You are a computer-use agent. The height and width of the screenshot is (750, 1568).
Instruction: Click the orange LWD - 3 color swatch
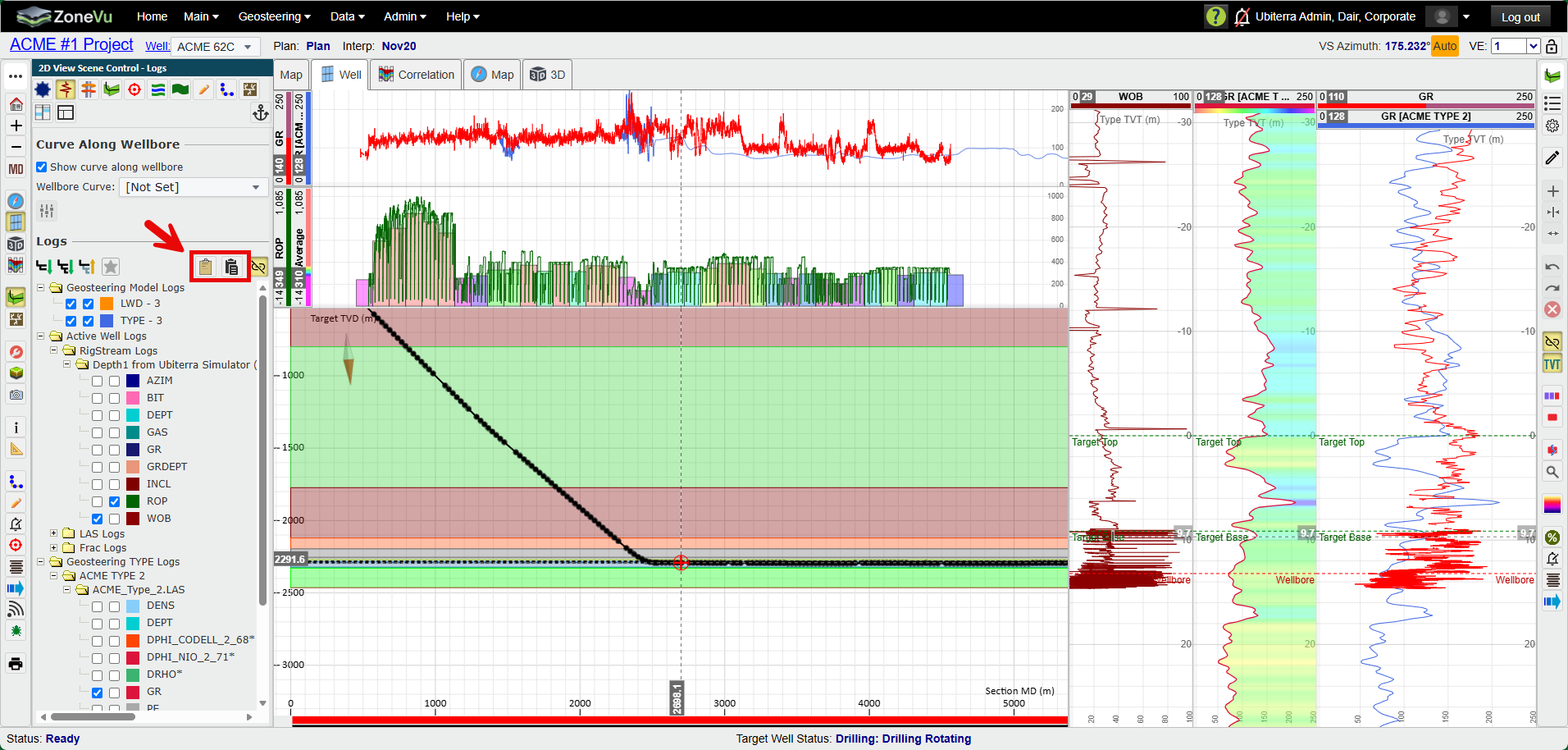107,304
